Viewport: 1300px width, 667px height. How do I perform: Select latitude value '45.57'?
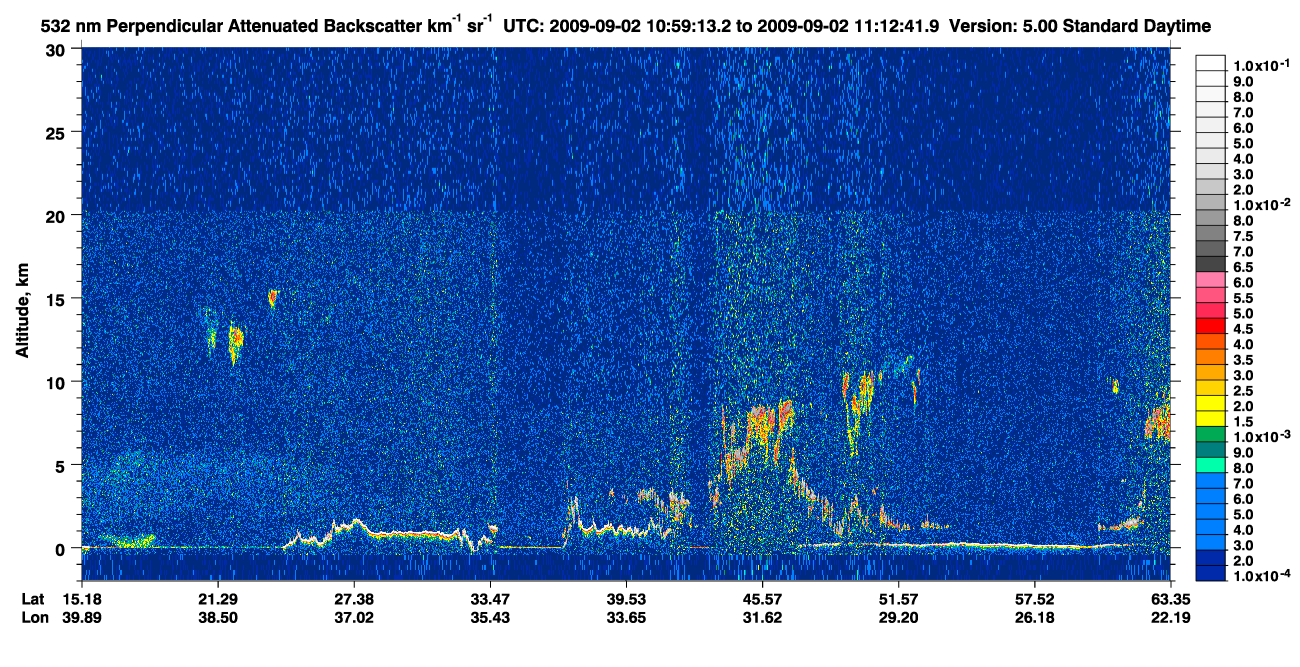[762, 598]
